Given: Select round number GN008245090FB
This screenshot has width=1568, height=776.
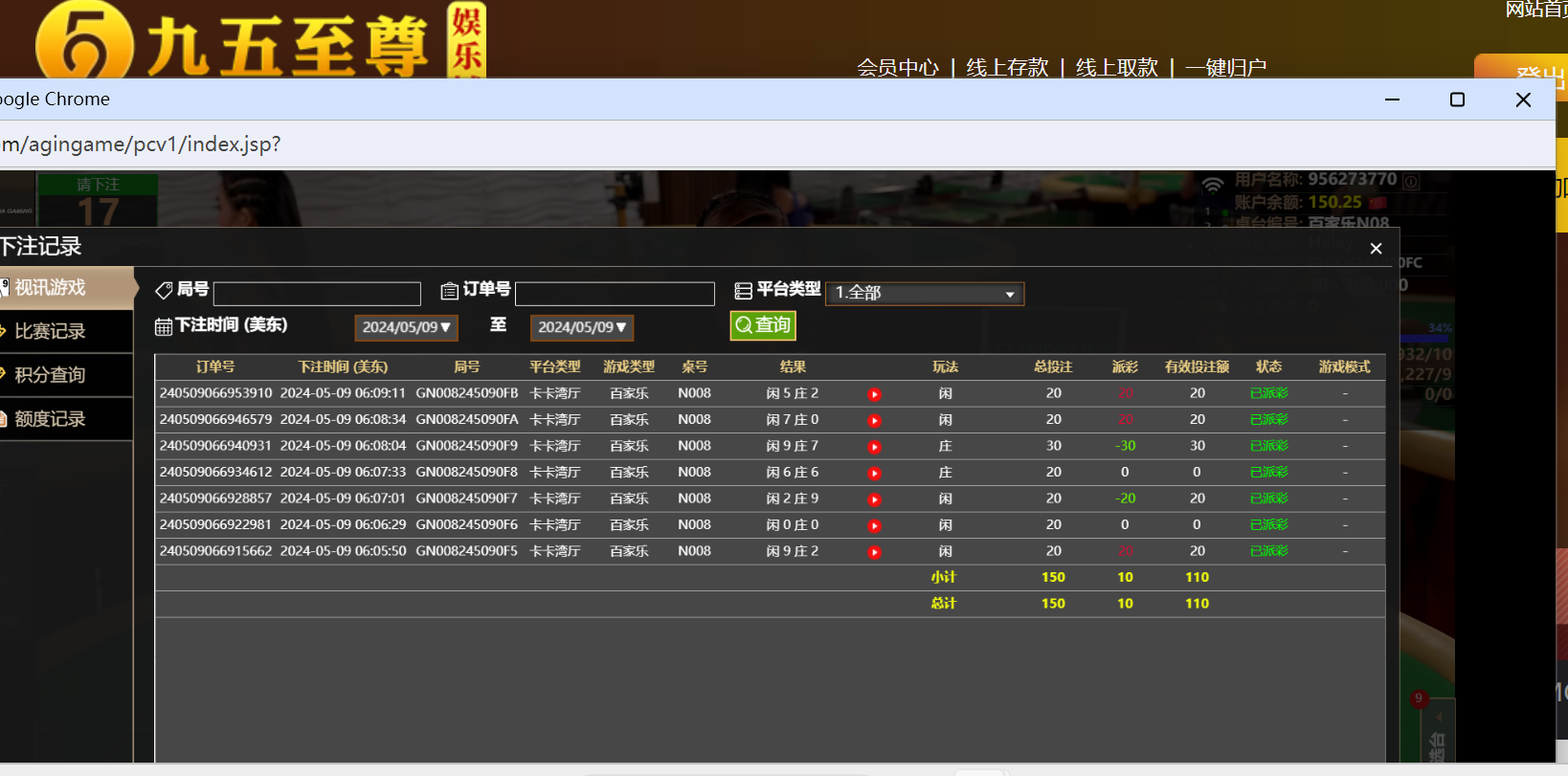Looking at the screenshot, I should coord(467,393).
